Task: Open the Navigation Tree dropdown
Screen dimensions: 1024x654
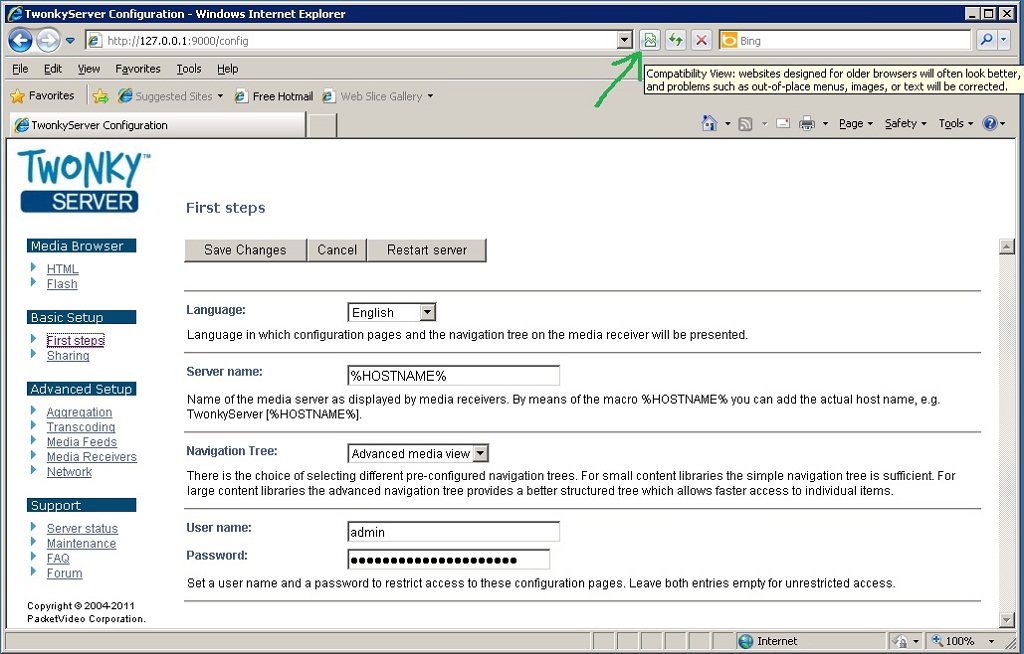Action: 481,452
